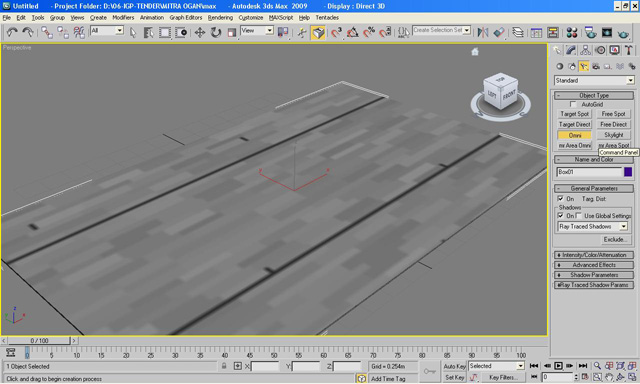640x384 pixels.
Task: Activate Select and Scale tool
Action: tap(231, 33)
